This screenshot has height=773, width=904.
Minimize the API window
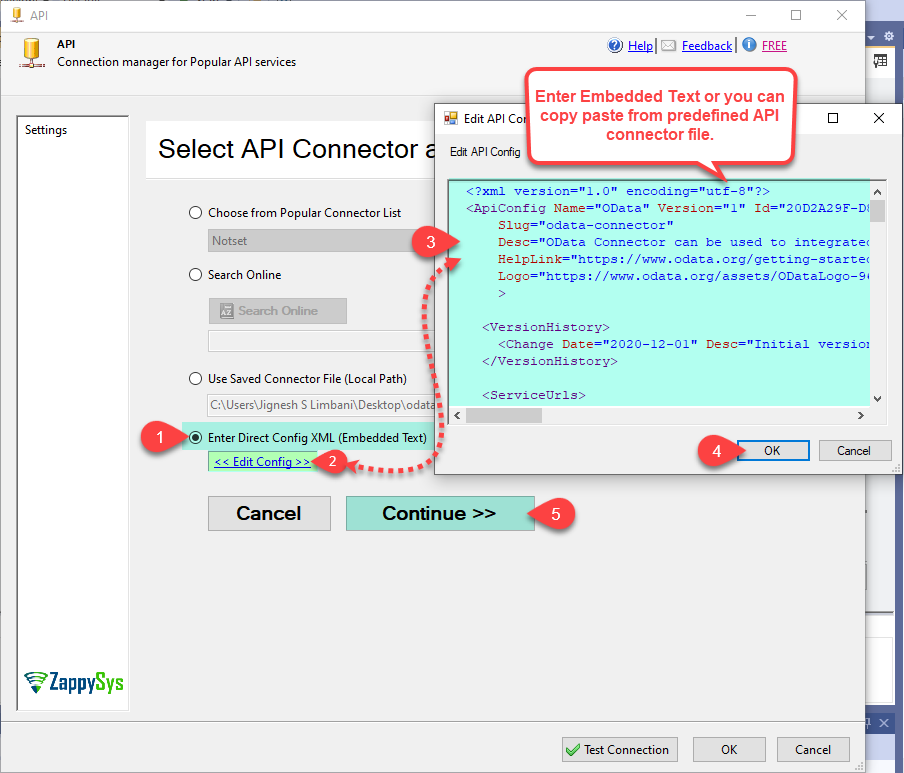pyautogui.click(x=751, y=15)
